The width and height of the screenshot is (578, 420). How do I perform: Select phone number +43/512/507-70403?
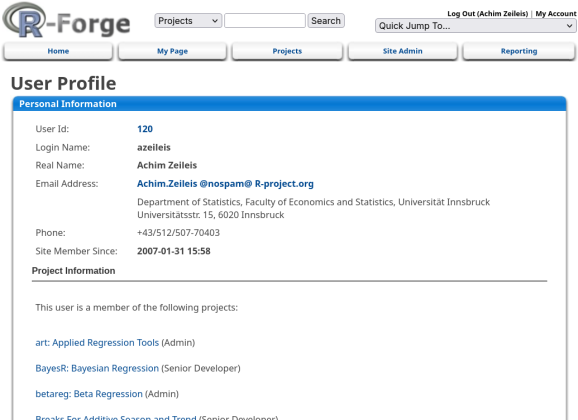pos(178,233)
